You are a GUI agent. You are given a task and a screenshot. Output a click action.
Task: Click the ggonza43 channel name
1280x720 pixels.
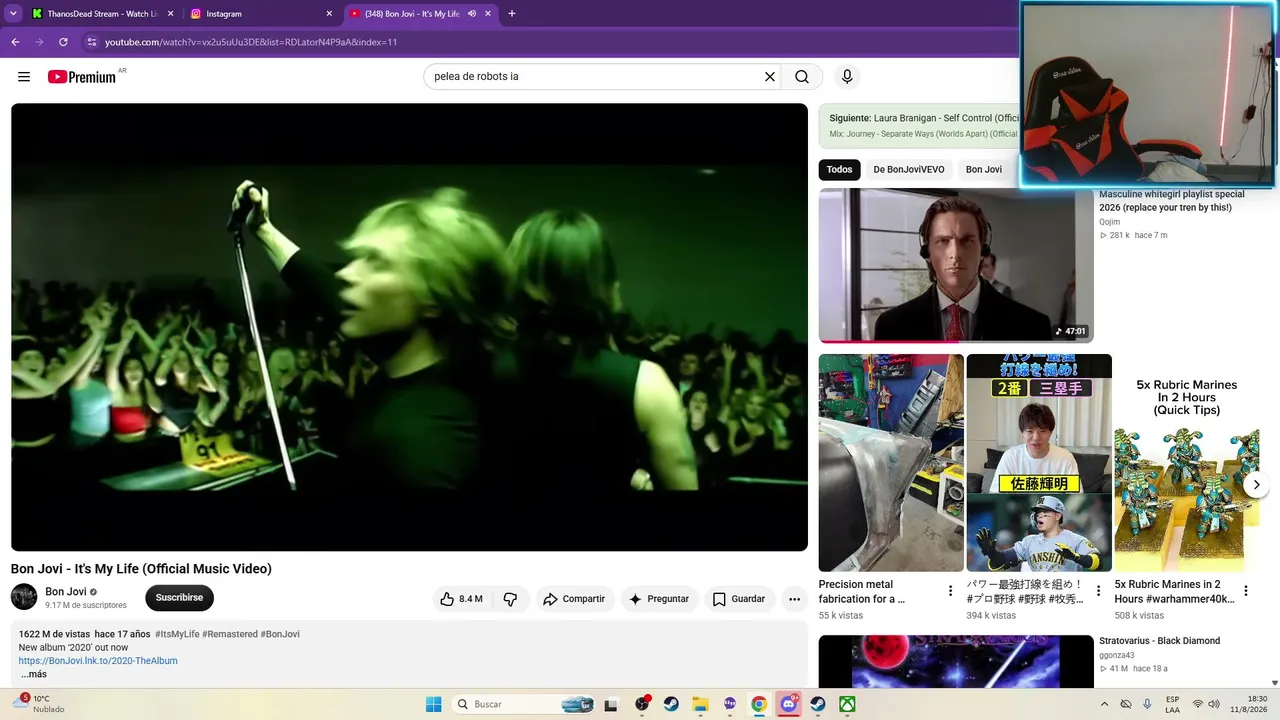coord(1119,655)
